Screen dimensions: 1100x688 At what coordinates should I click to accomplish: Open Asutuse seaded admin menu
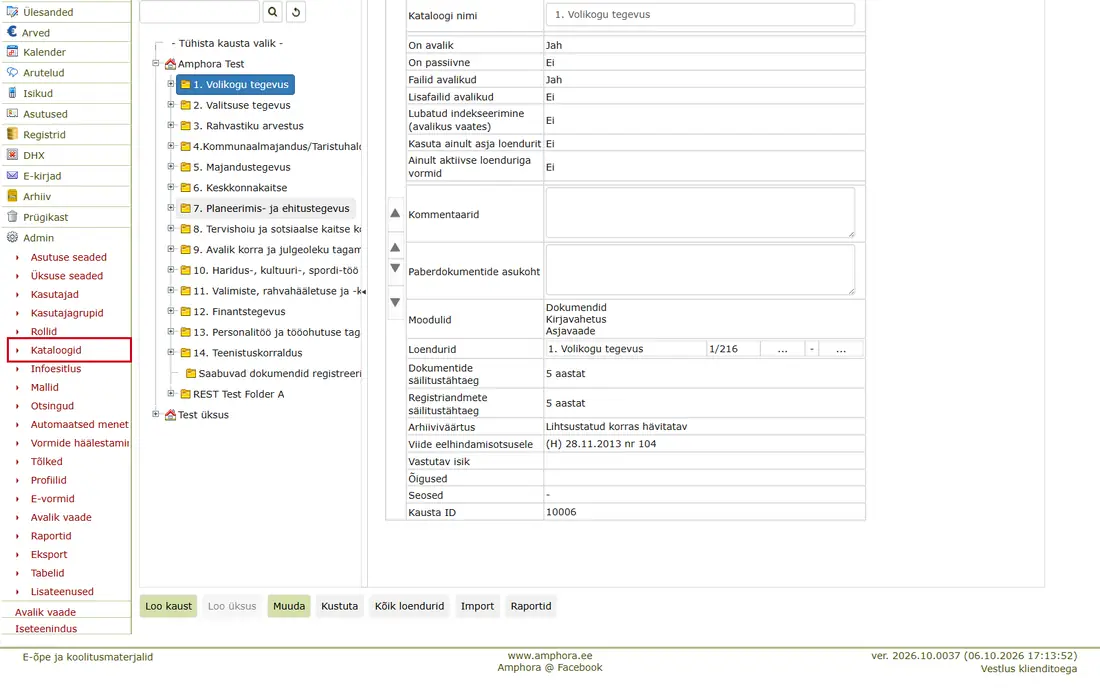[69, 257]
